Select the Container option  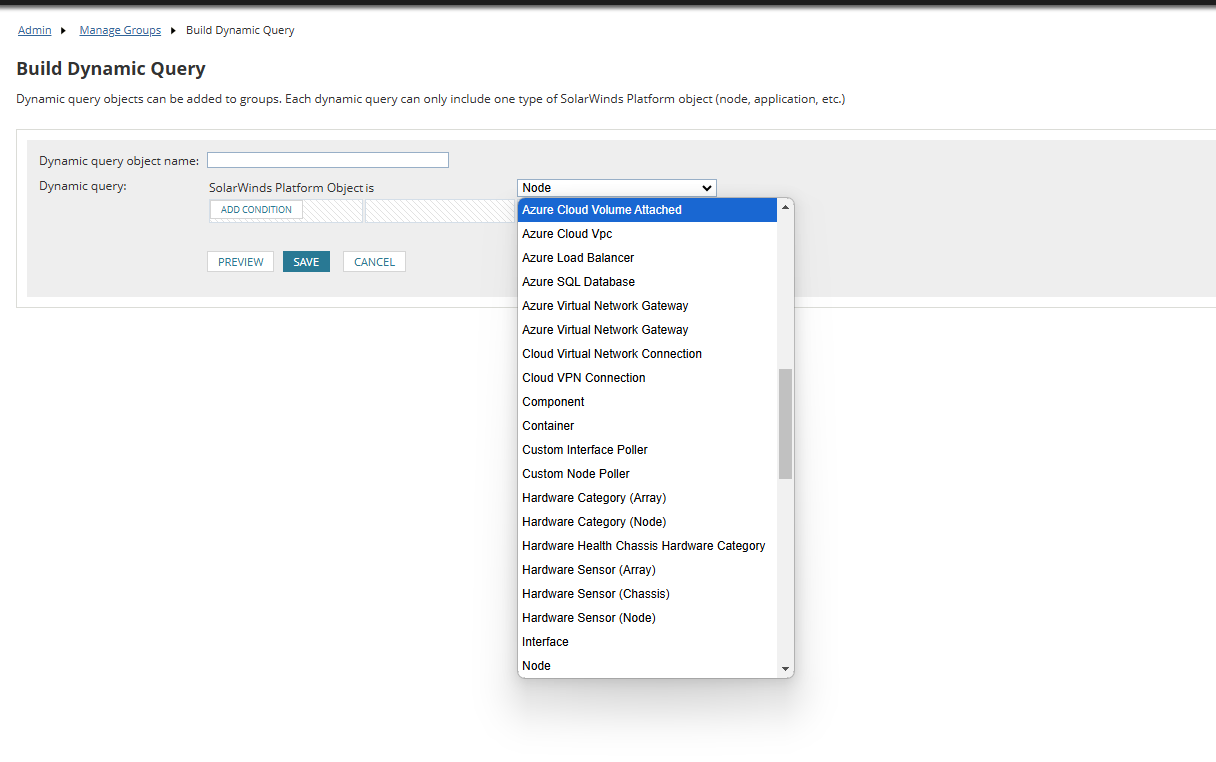pos(647,426)
